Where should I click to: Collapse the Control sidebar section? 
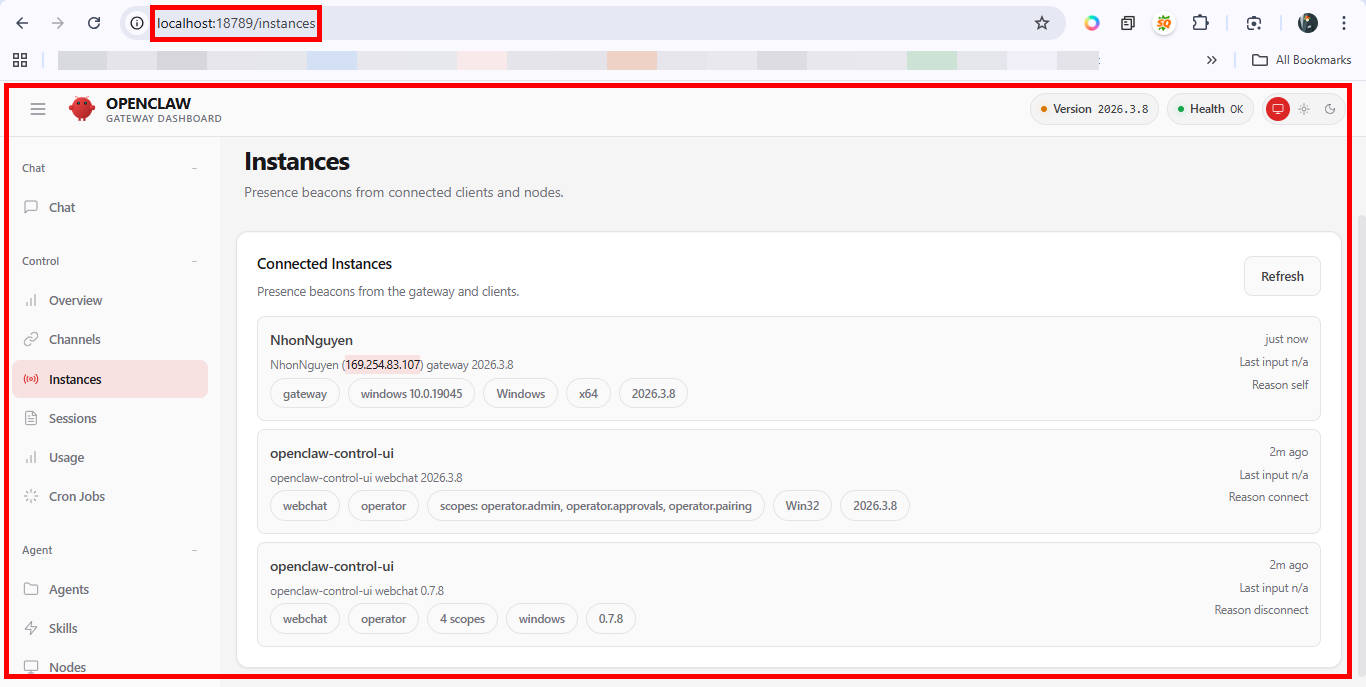tap(194, 261)
